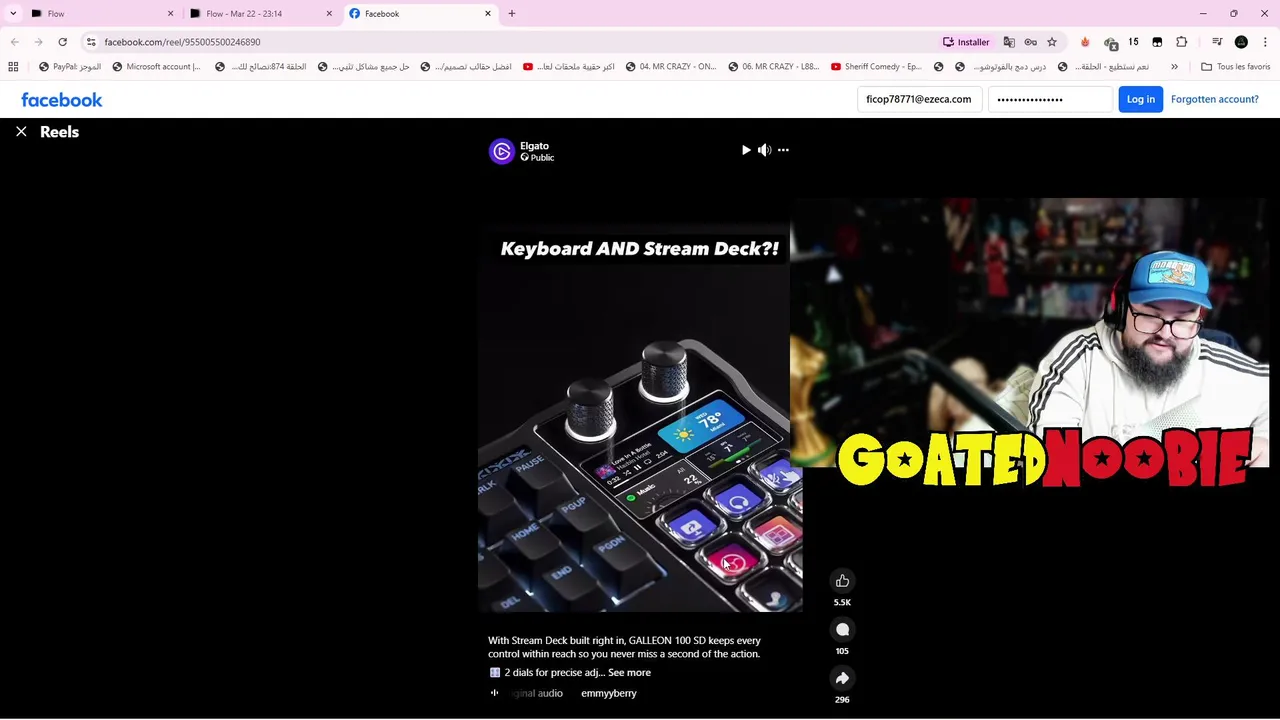
Task: Select the Facebook tab
Action: [420, 14]
